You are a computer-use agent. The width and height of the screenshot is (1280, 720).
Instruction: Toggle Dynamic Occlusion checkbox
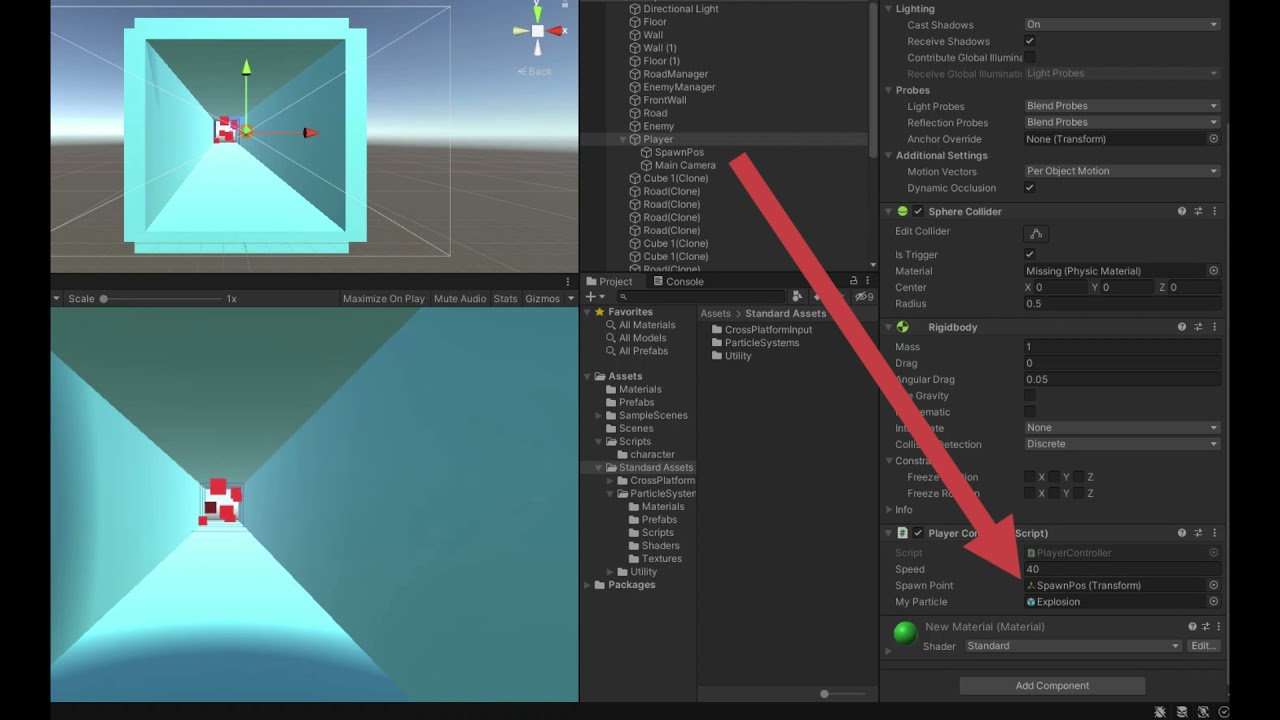[x=1030, y=188]
